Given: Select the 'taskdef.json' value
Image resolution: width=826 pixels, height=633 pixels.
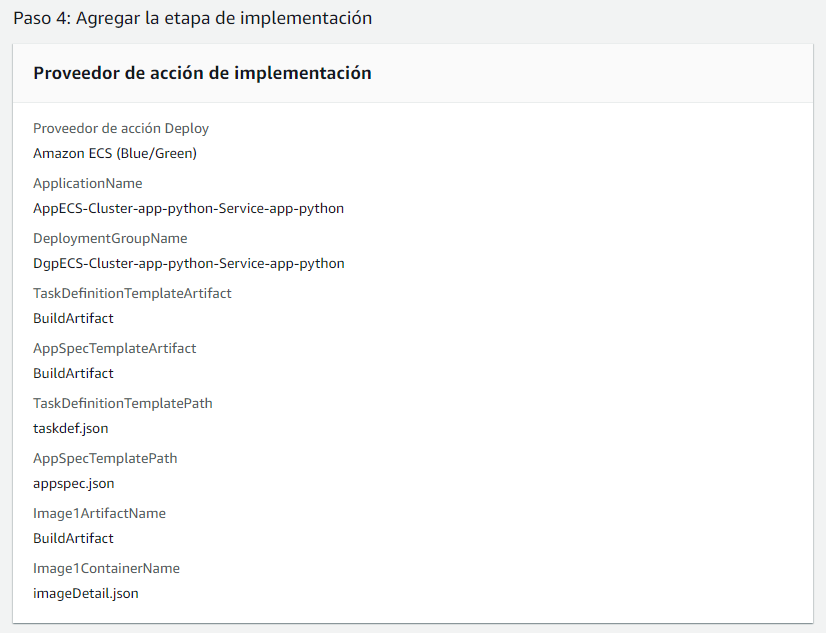Looking at the screenshot, I should pos(71,429).
